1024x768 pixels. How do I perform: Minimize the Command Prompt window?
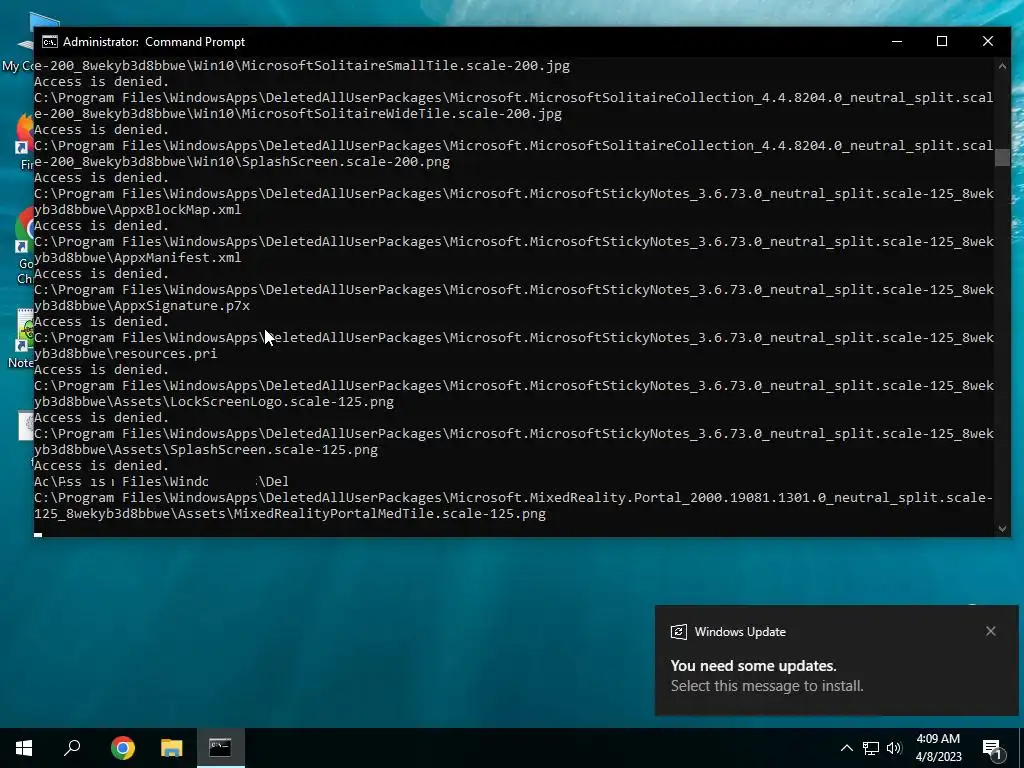(x=897, y=41)
